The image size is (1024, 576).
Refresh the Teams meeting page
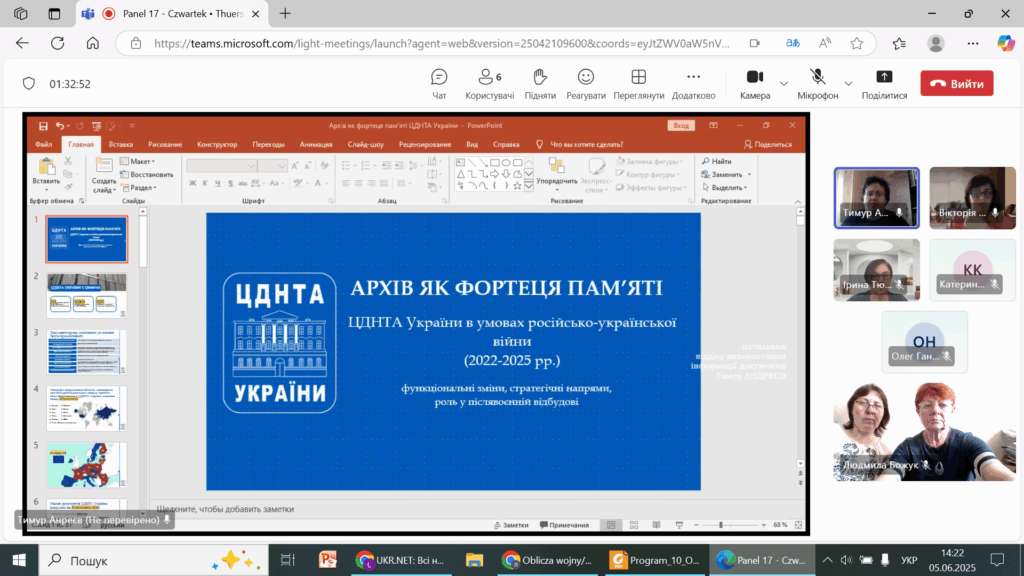[x=57, y=43]
